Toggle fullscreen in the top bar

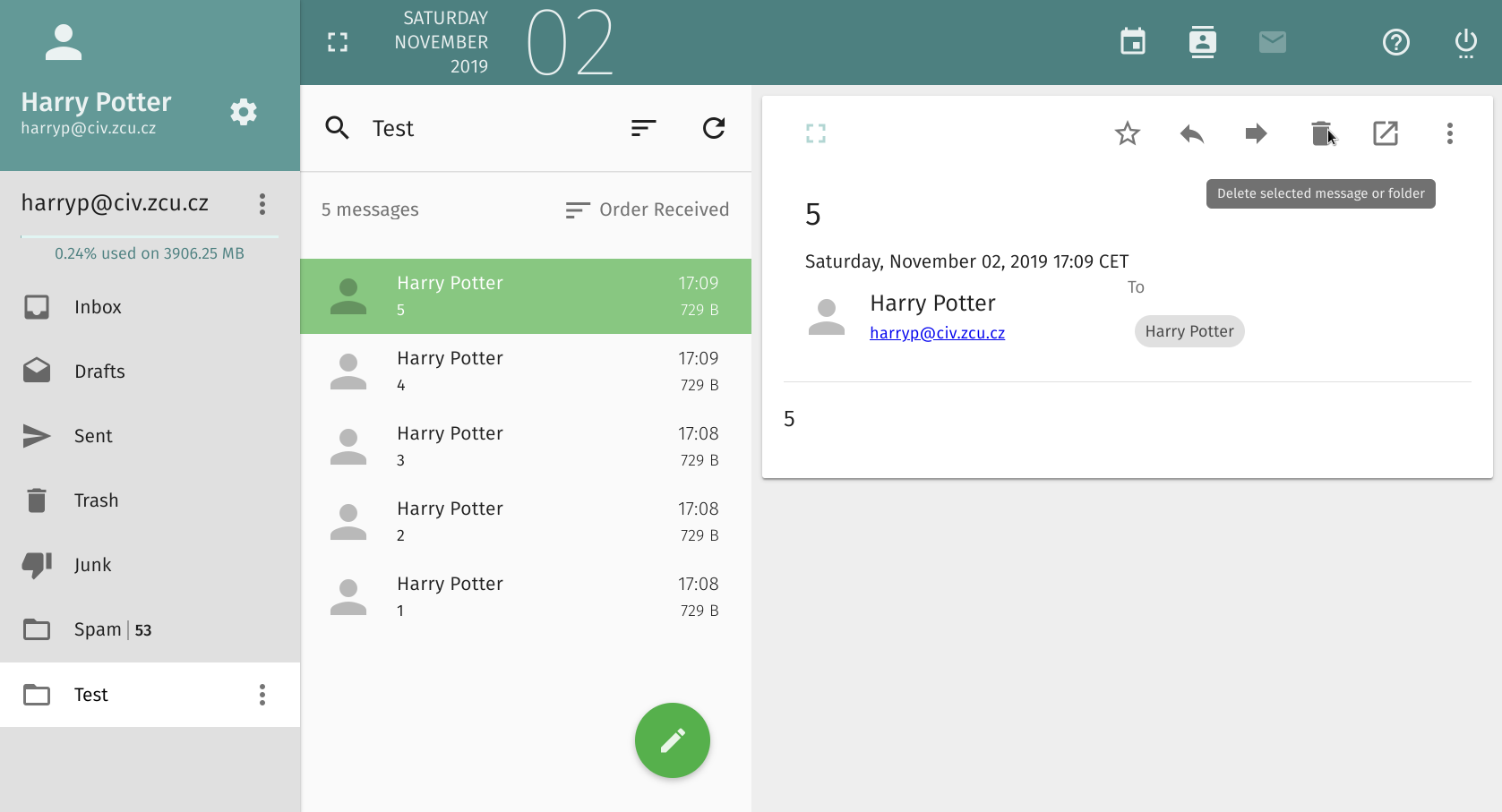pyautogui.click(x=338, y=42)
